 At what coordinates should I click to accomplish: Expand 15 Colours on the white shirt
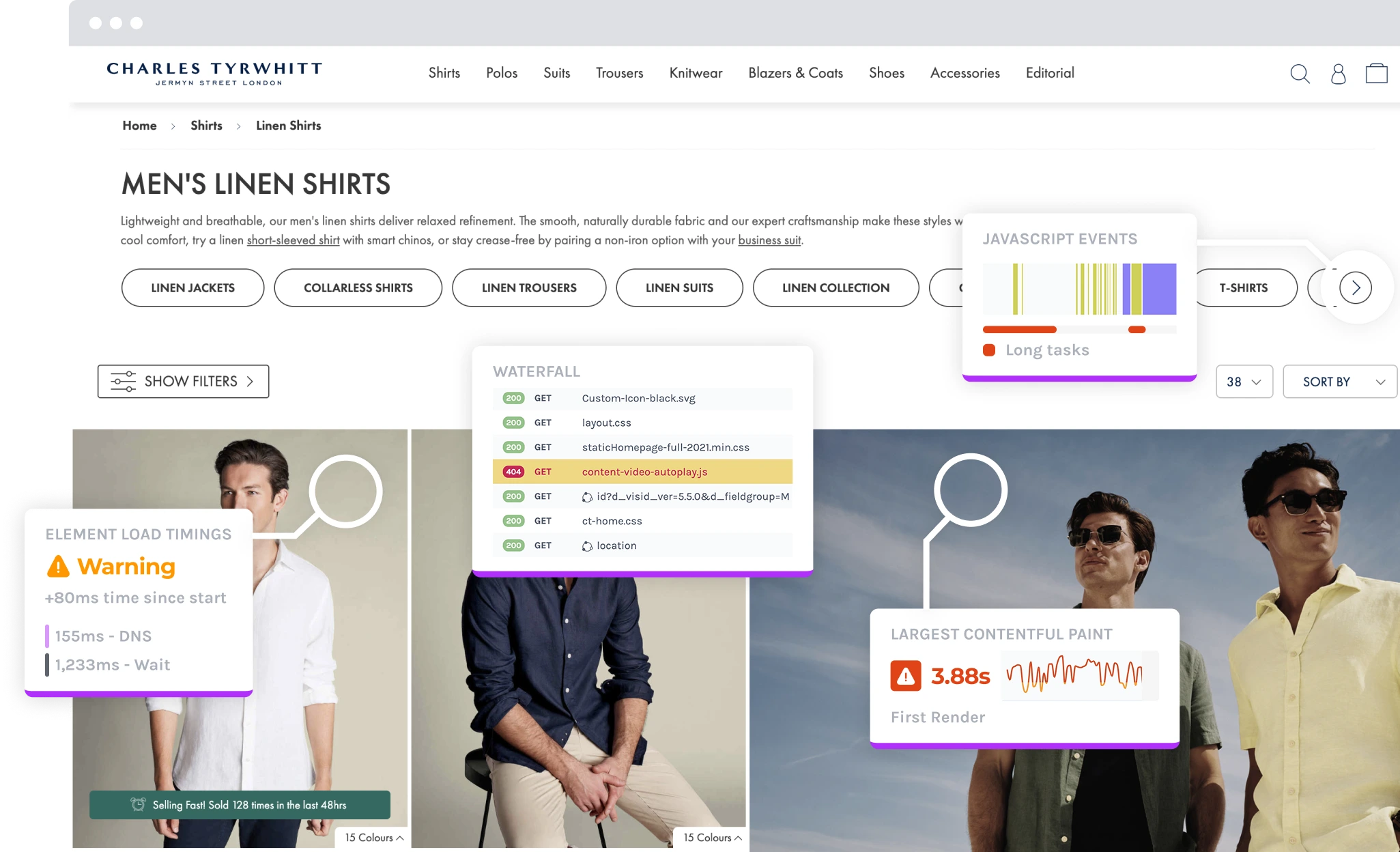point(373,838)
